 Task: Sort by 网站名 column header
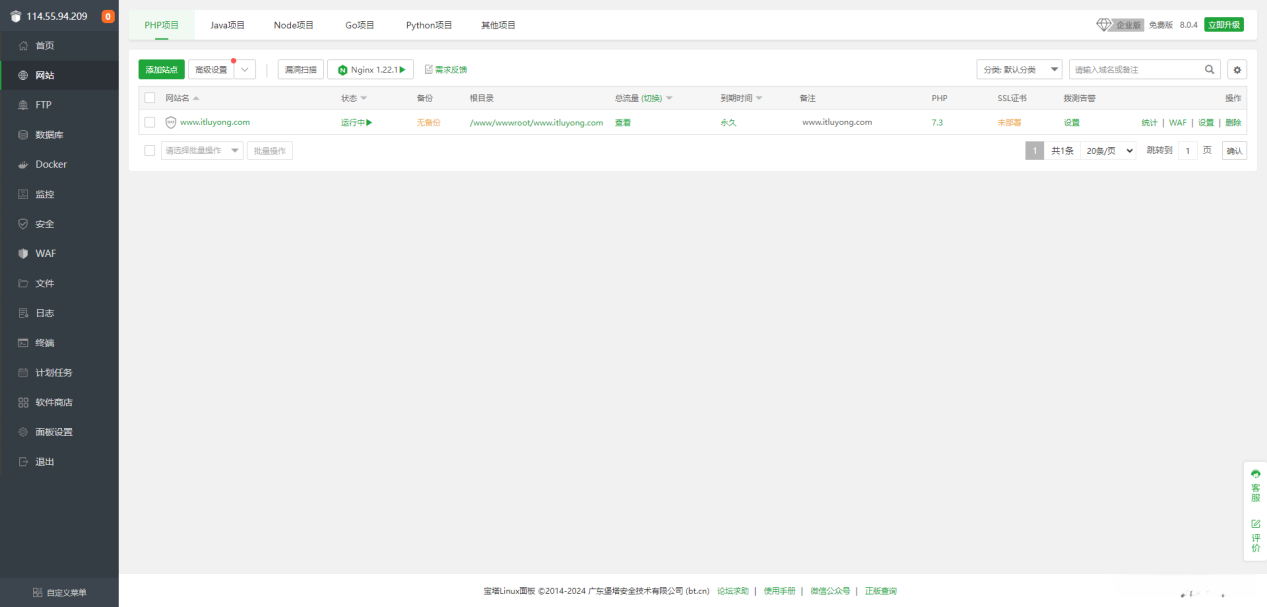tap(182, 98)
